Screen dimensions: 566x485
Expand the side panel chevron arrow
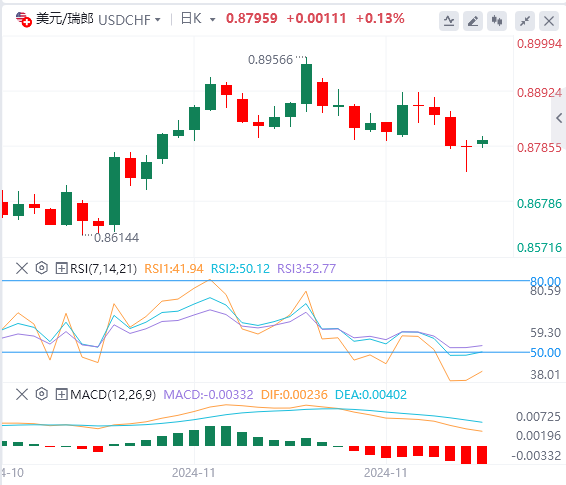tap(559, 118)
